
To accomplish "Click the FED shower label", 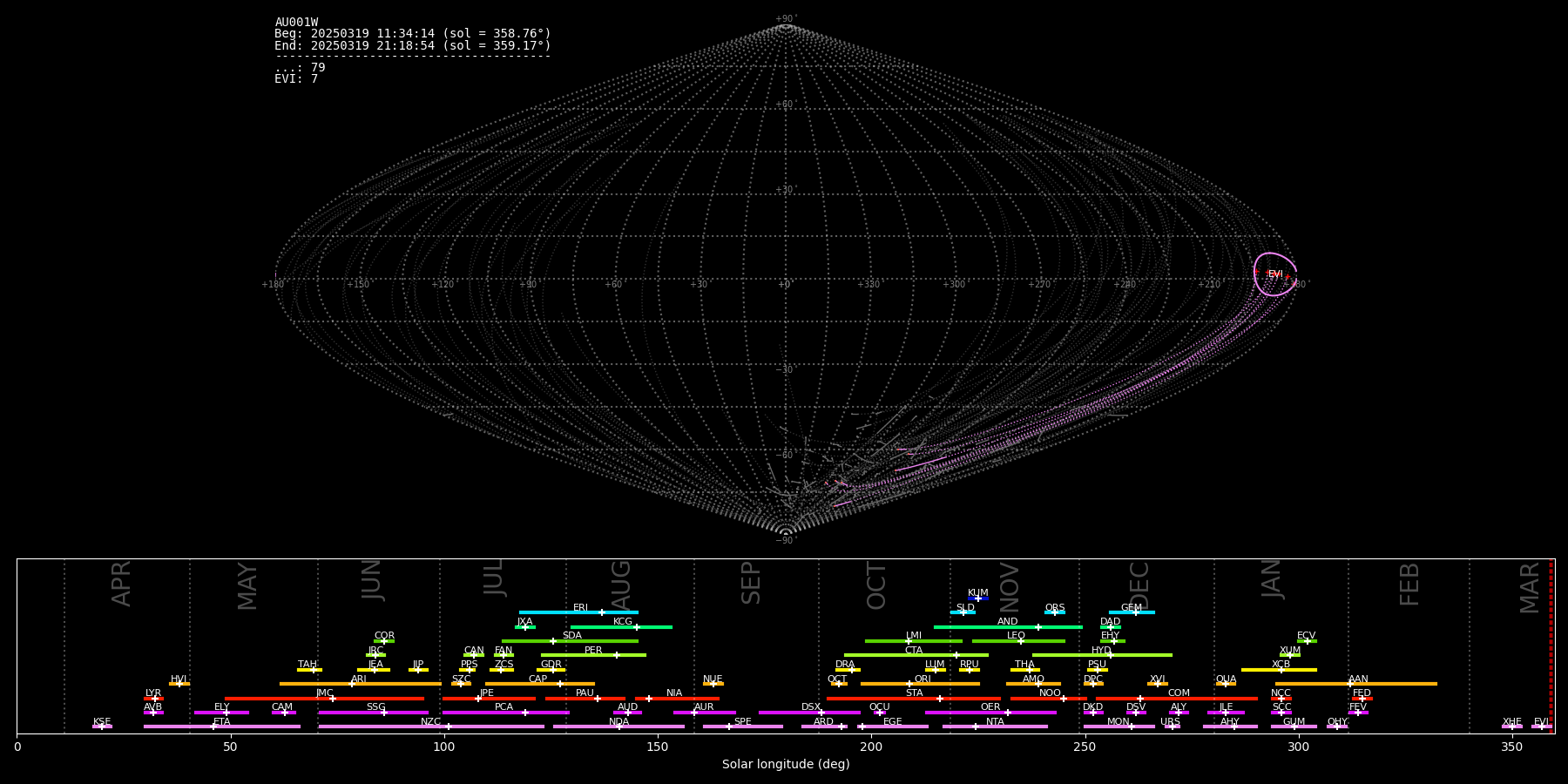I will tap(1362, 693).
